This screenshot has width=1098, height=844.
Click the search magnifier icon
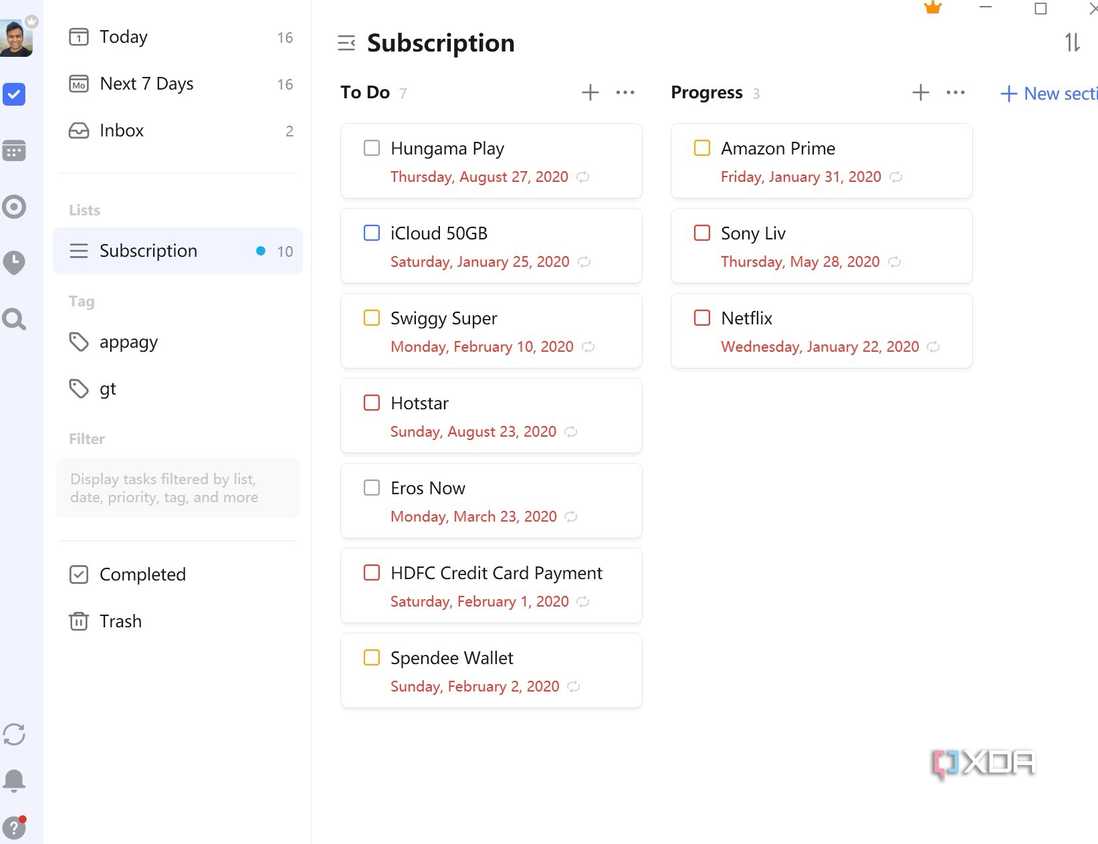pos(14,319)
